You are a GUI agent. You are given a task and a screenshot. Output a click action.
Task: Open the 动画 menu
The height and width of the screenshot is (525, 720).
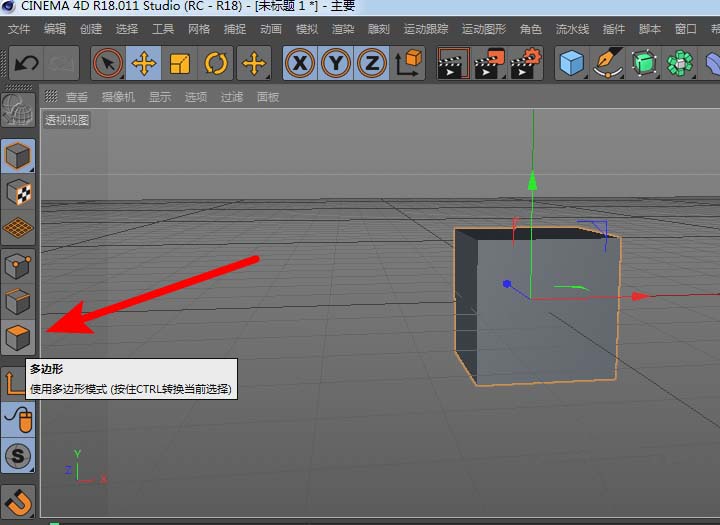click(x=270, y=29)
